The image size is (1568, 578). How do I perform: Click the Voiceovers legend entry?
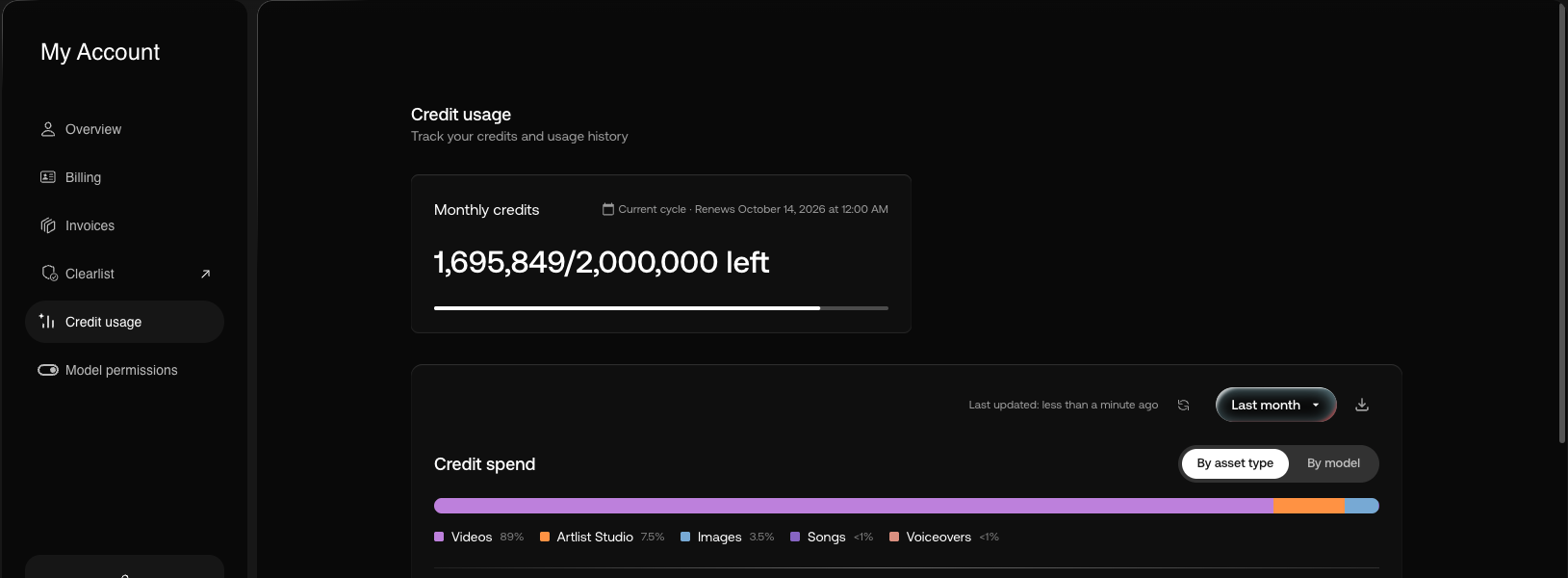[x=944, y=537]
